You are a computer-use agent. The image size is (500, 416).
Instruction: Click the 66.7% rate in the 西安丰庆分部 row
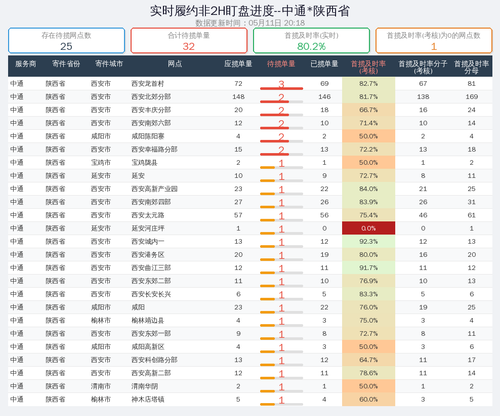(x=368, y=110)
